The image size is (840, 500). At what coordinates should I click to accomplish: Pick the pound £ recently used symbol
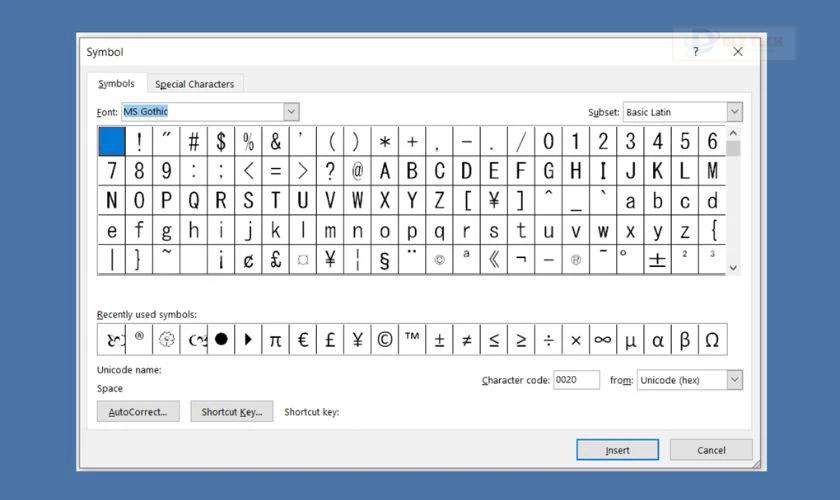click(x=330, y=339)
